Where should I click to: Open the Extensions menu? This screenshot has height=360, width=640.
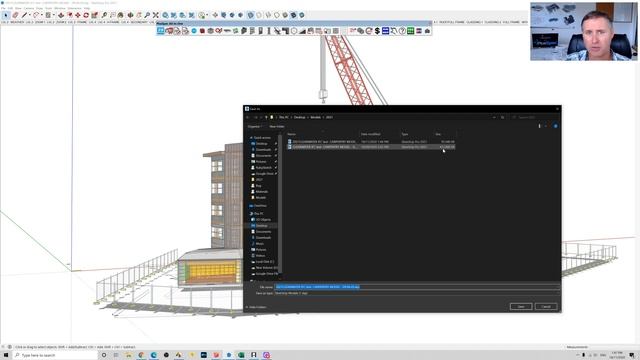75,8
